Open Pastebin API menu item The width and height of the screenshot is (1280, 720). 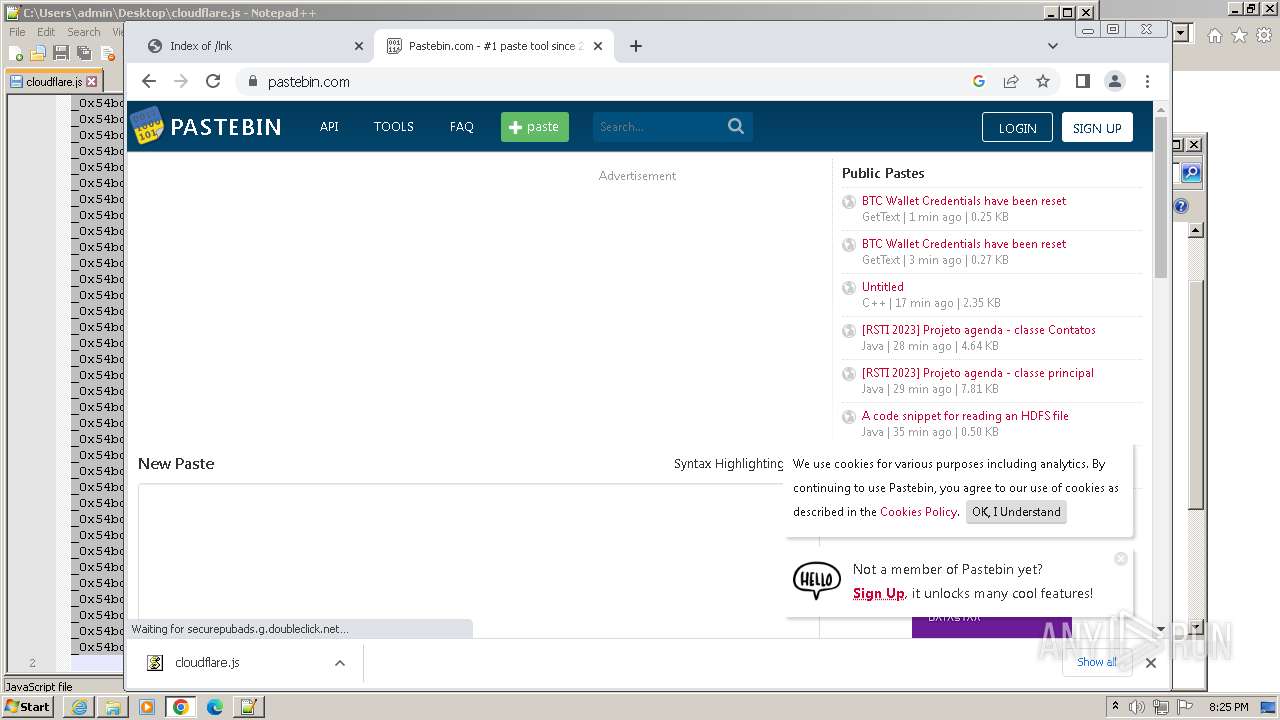329,127
